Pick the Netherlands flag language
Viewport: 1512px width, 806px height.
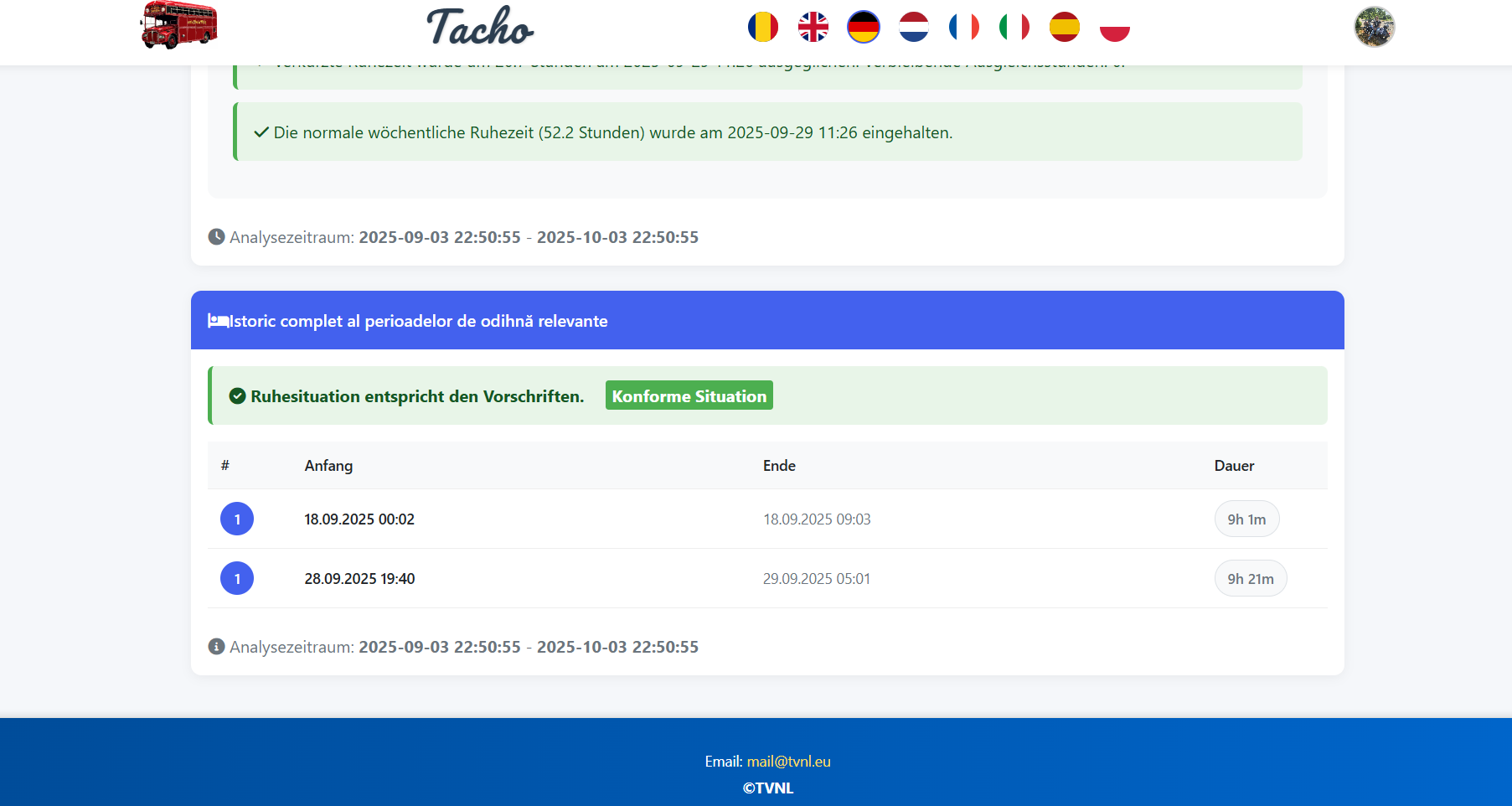point(913,27)
